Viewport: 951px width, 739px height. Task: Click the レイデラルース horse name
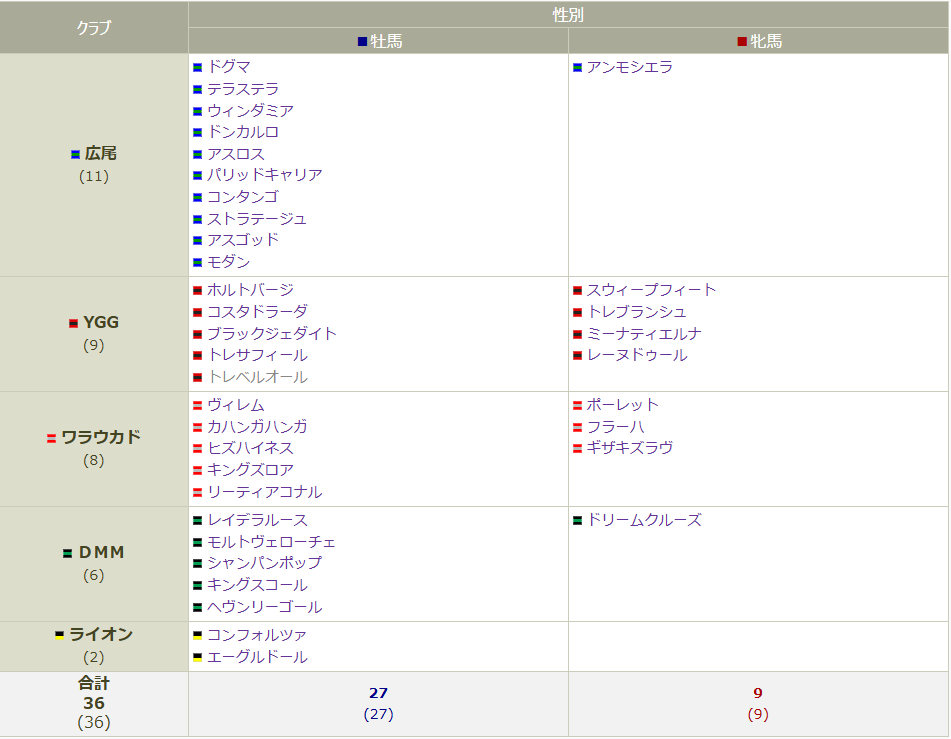(x=255, y=520)
